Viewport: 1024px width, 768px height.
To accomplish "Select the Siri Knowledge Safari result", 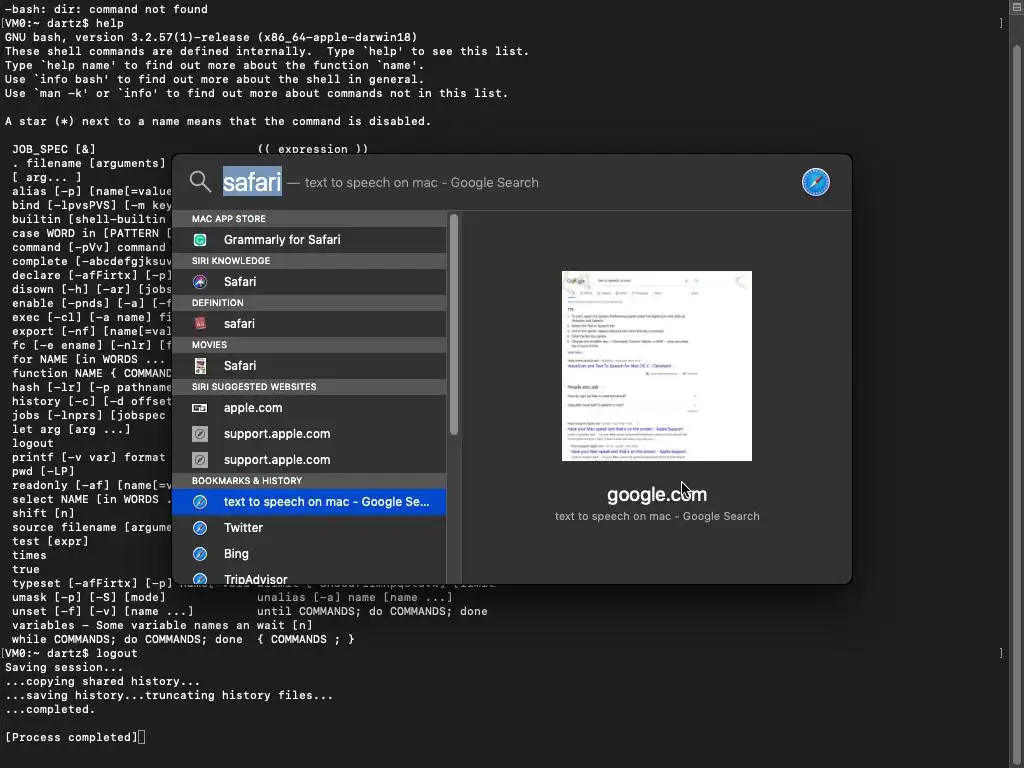I will (310, 281).
